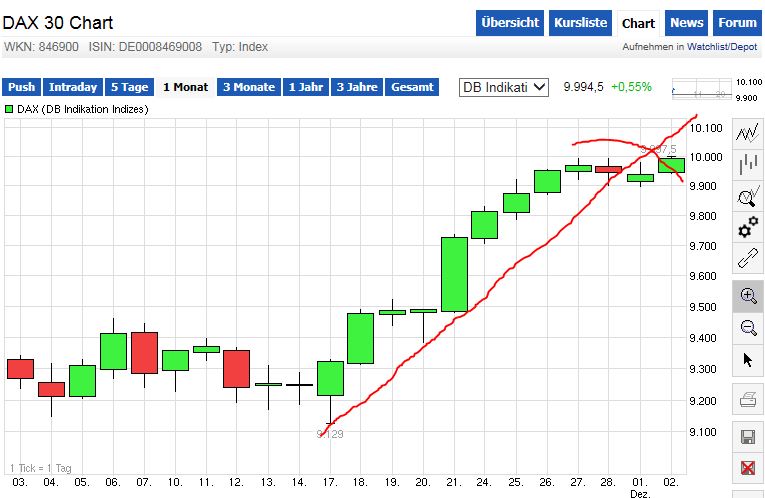This screenshot has width=765, height=498.
Task: Open the Forum tab
Action: (x=737, y=23)
